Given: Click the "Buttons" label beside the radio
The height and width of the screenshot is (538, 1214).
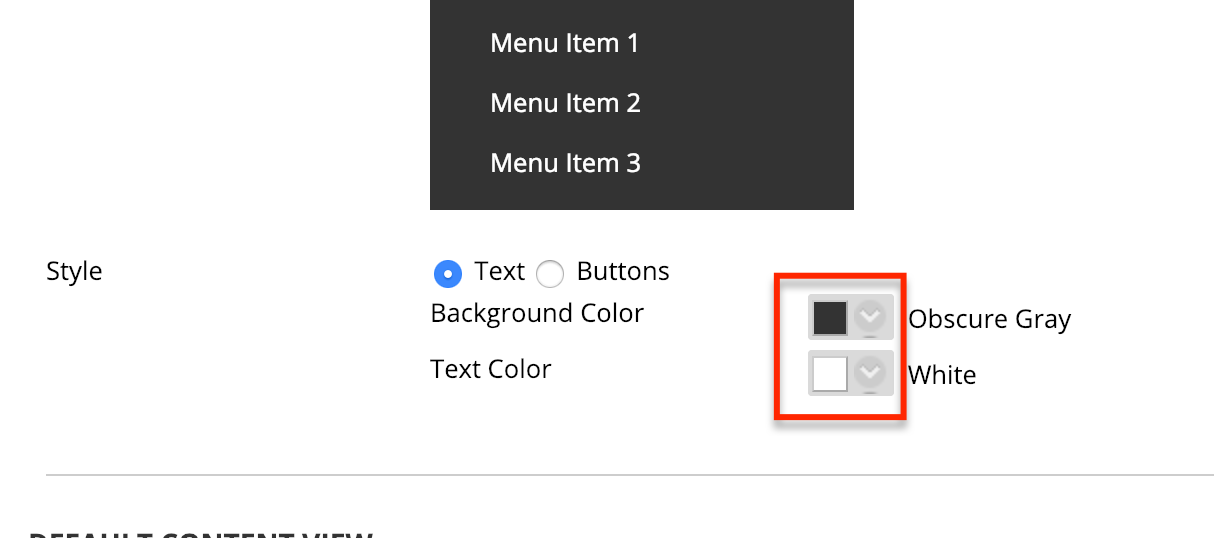Looking at the screenshot, I should pos(623,271).
